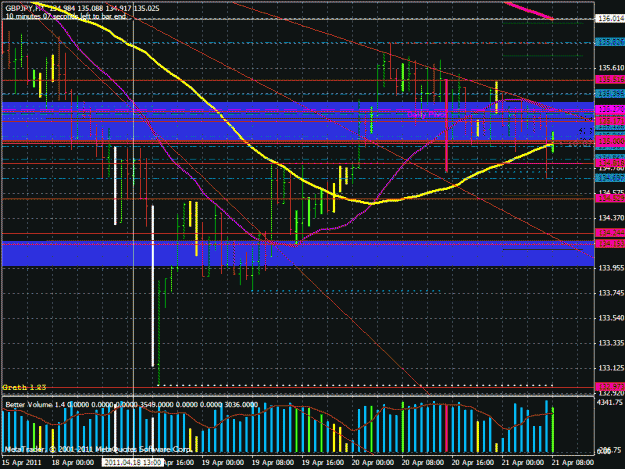Image resolution: width=625 pixels, height=469 pixels.
Task: Click the '20 Apr 16:00' time label
Action: click(473, 463)
